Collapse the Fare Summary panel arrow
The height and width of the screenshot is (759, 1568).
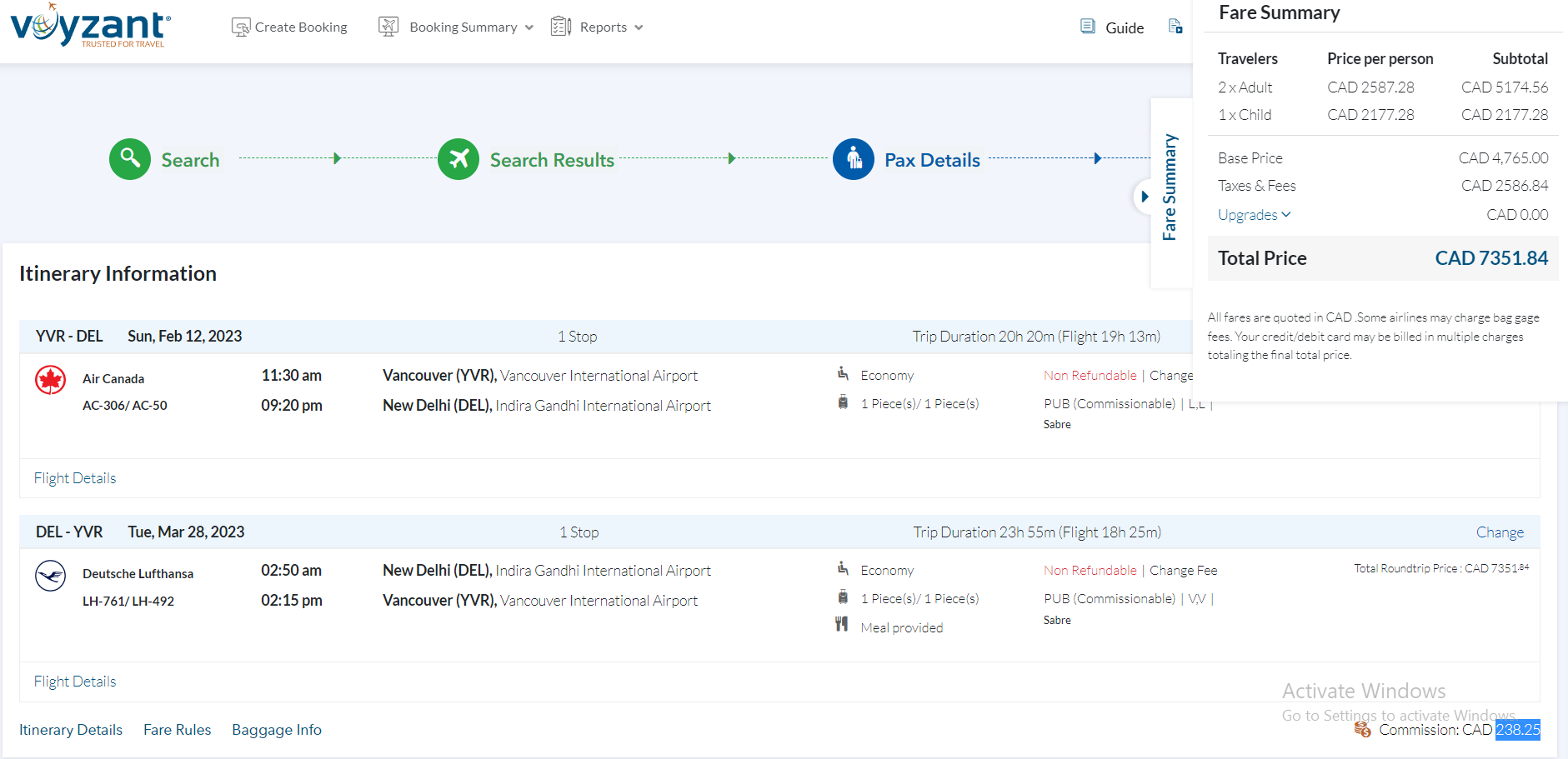click(x=1145, y=197)
